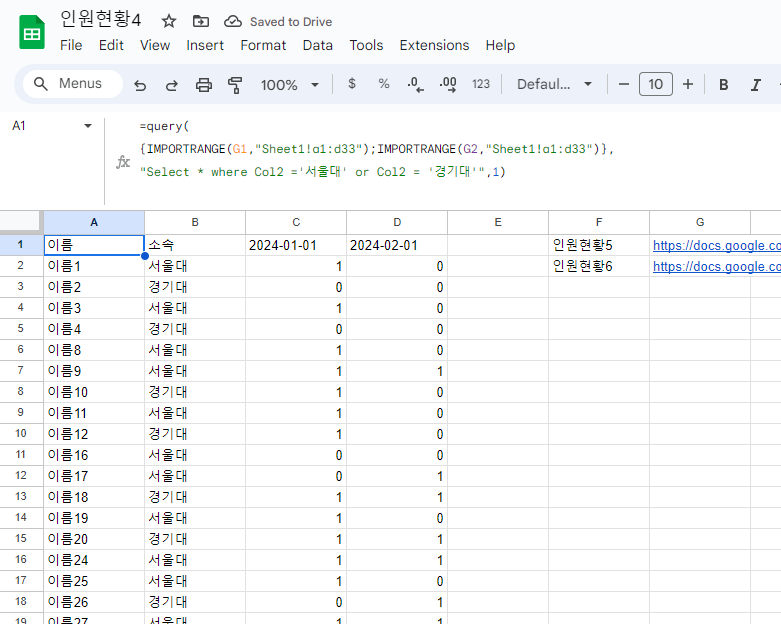Screen dimensions: 781x624
Task: Select column B header
Action: point(195,223)
